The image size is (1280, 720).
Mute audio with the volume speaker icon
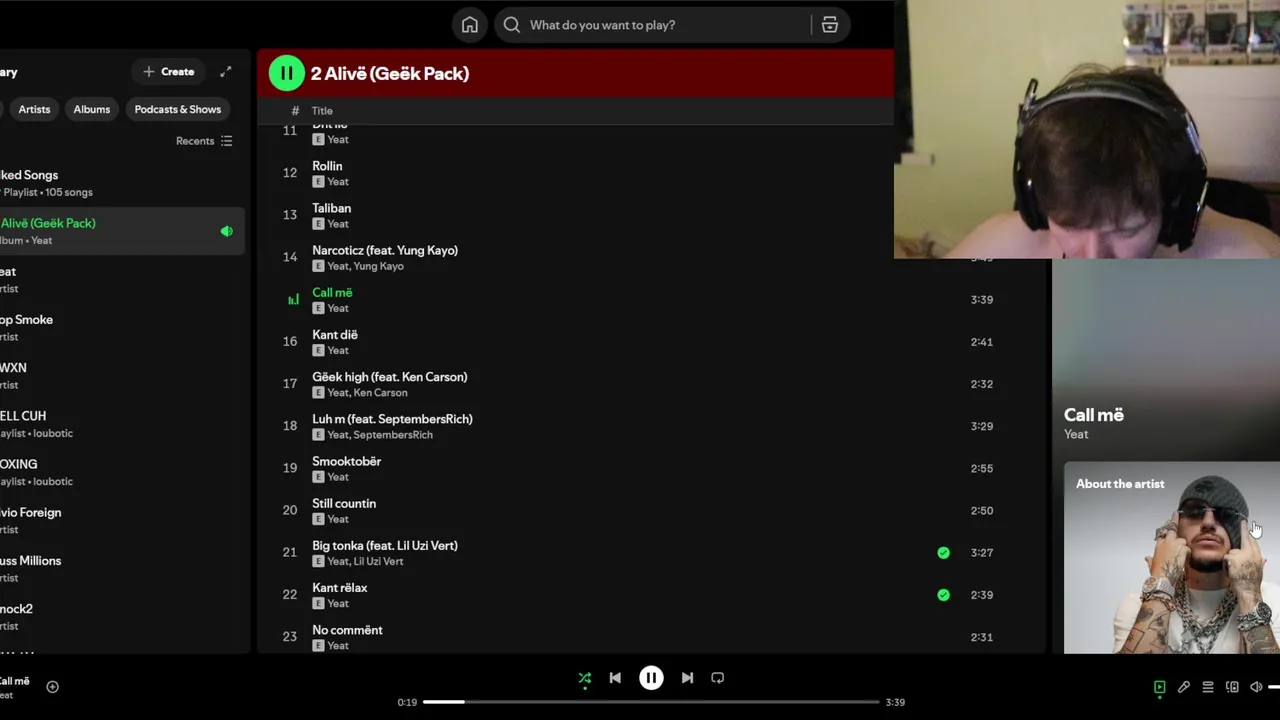[x=1256, y=687]
